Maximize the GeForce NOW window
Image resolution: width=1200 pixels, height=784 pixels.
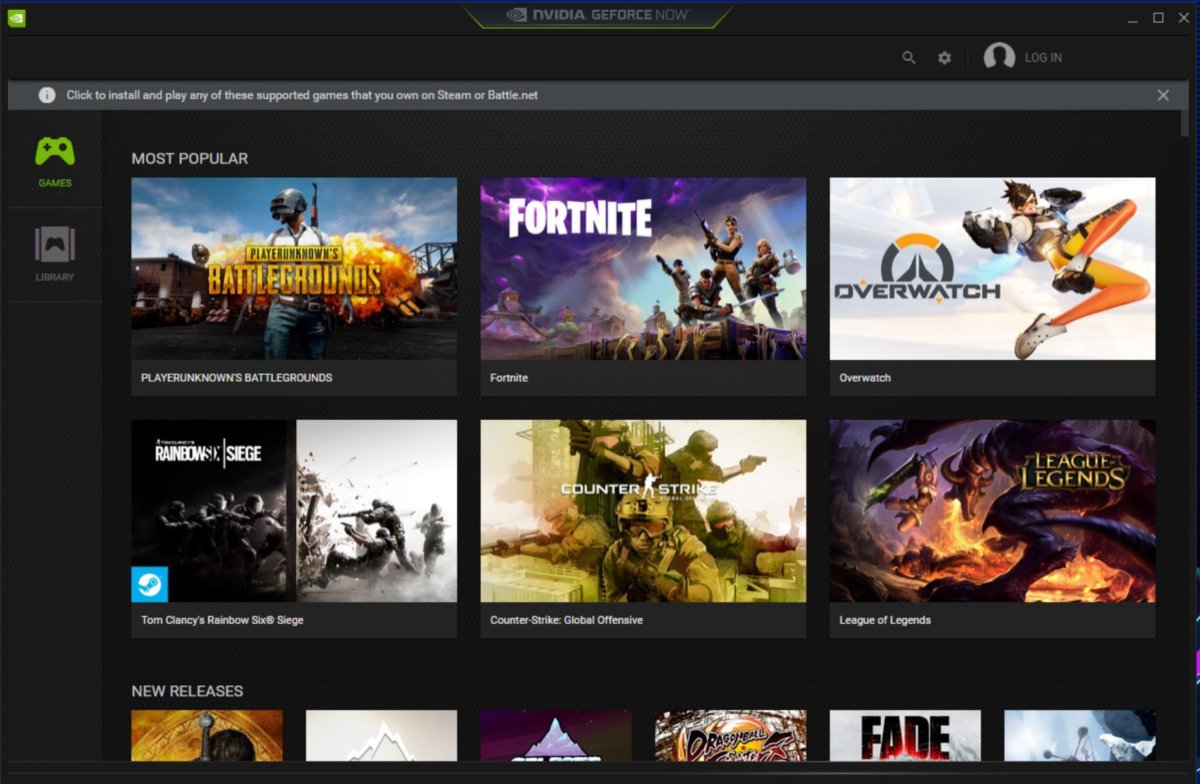1158,18
